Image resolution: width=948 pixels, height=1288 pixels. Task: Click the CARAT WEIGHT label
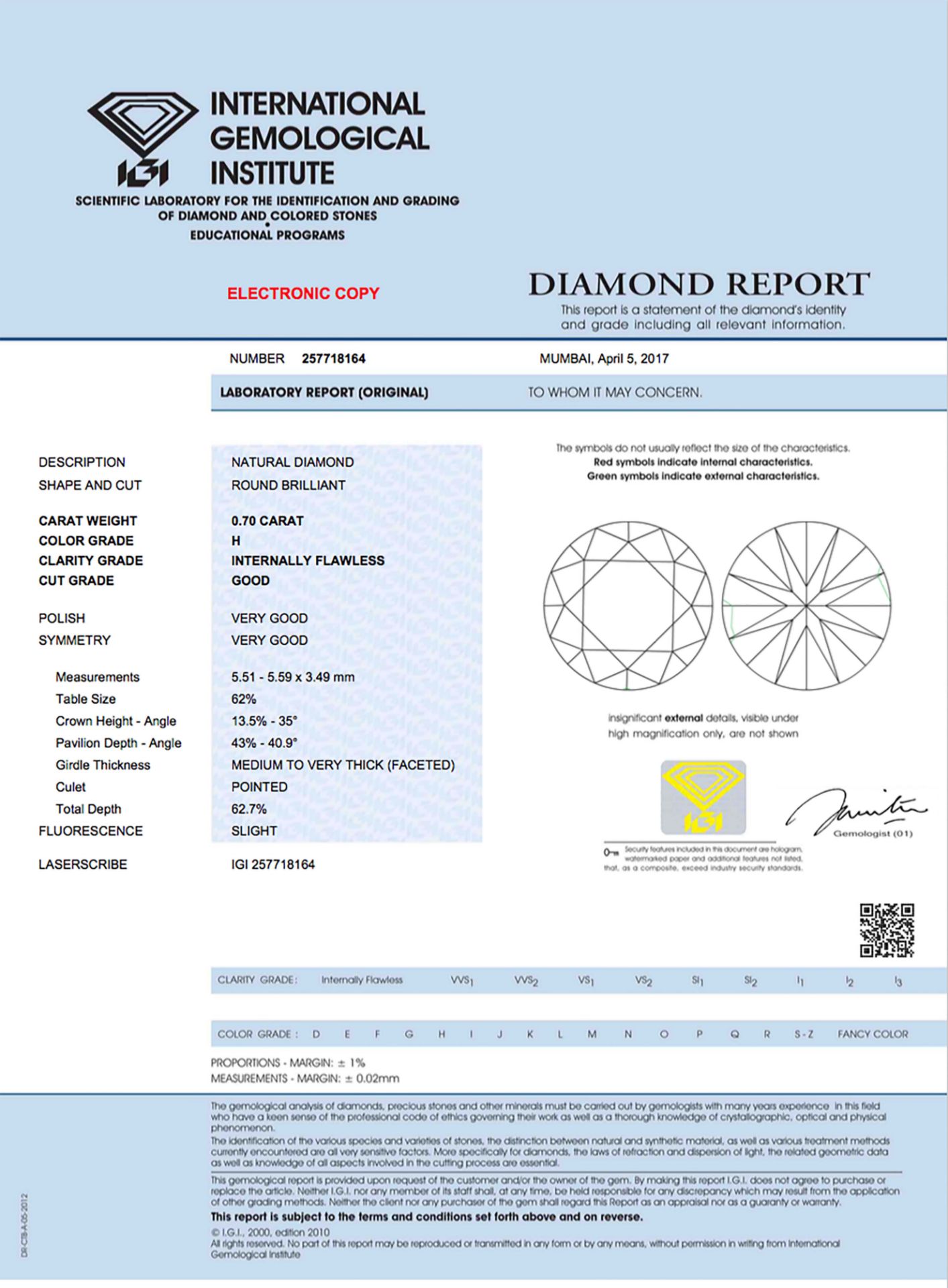tap(88, 521)
